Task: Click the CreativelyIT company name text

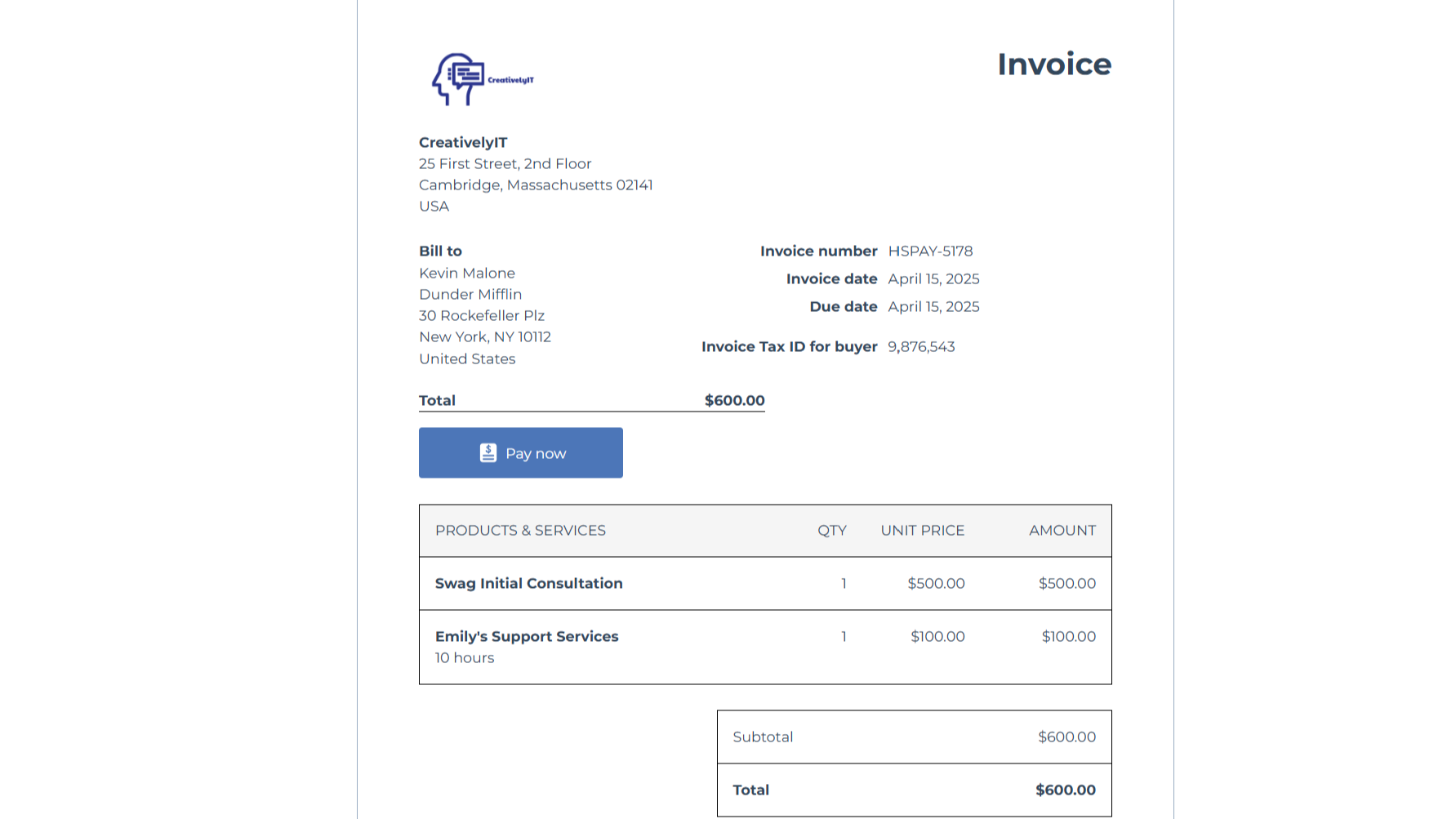Action: tap(463, 143)
